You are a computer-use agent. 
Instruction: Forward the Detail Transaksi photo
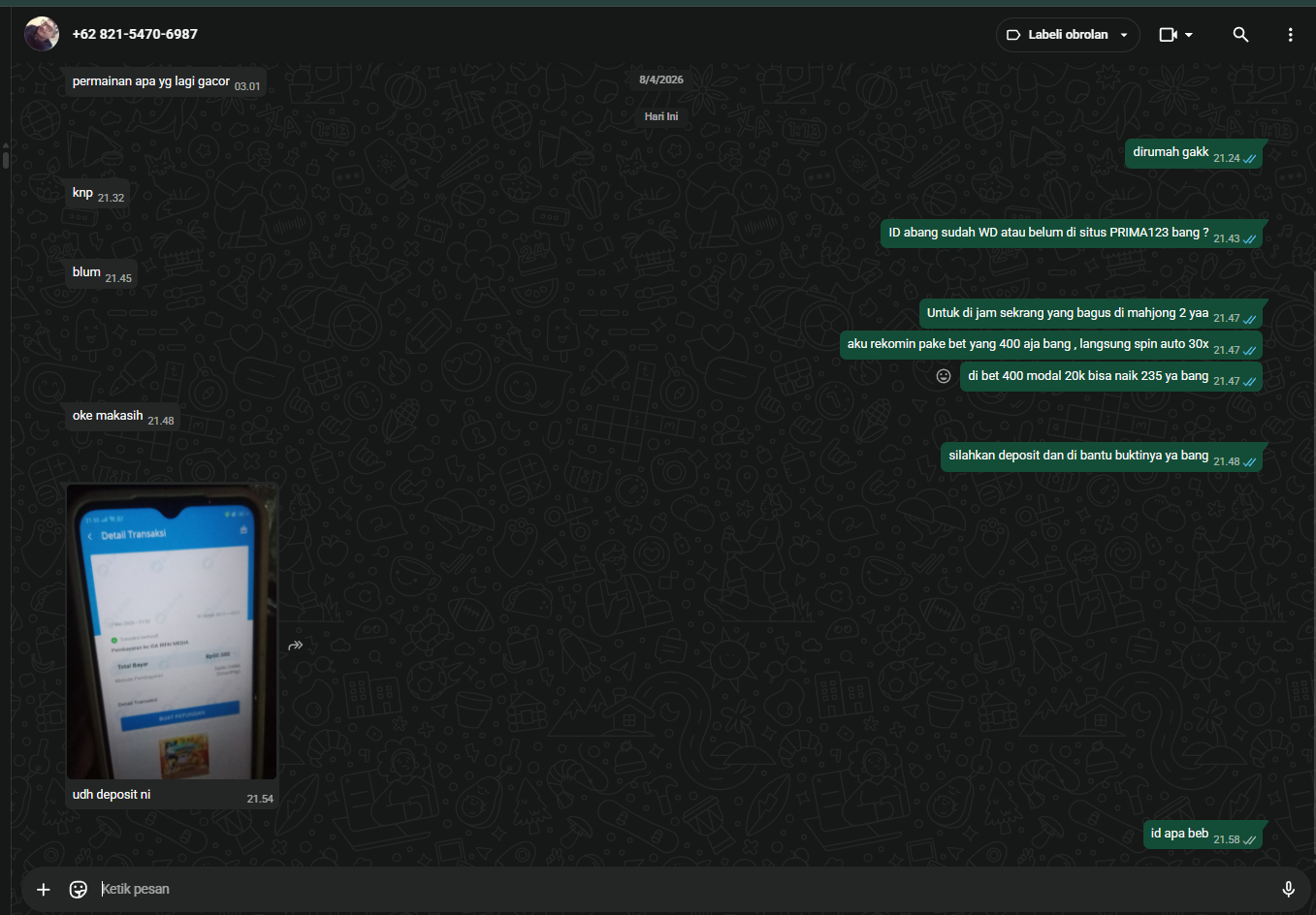click(x=296, y=646)
